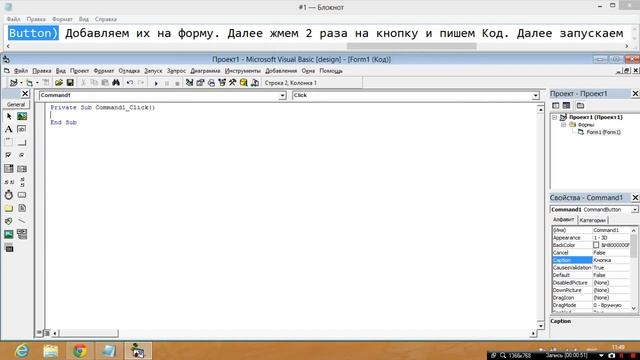Click the Undo toolbar arrow
Image resolution: width=640 pixels, height=360 pixels.
tap(130, 83)
